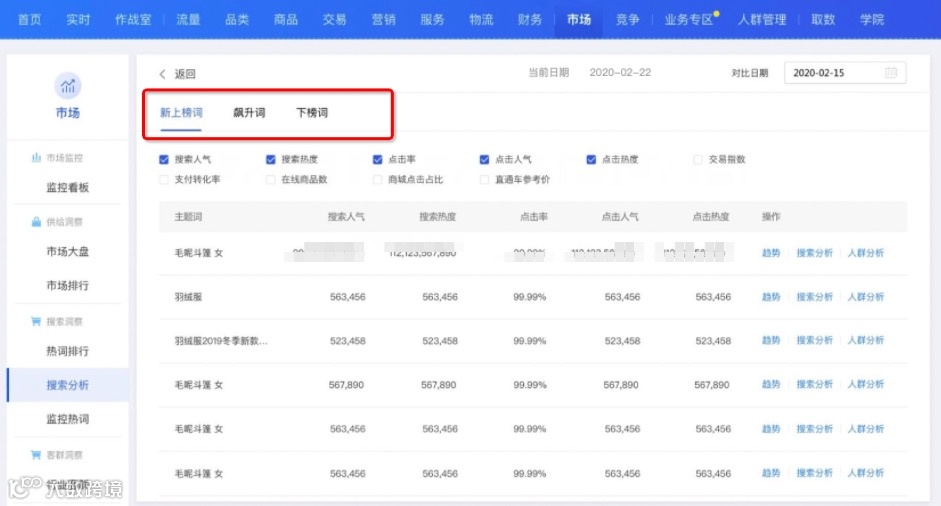941x506 pixels.
Task: Open 人群管理 in top navigation
Action: (762, 20)
